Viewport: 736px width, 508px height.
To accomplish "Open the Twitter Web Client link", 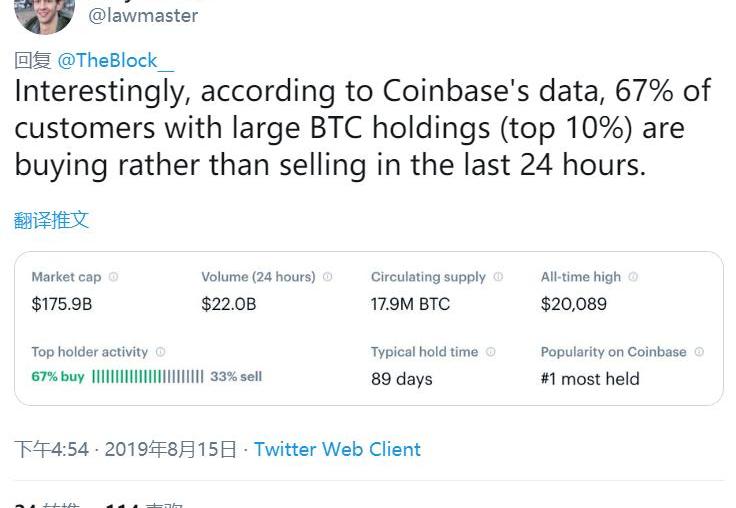I will point(337,450).
